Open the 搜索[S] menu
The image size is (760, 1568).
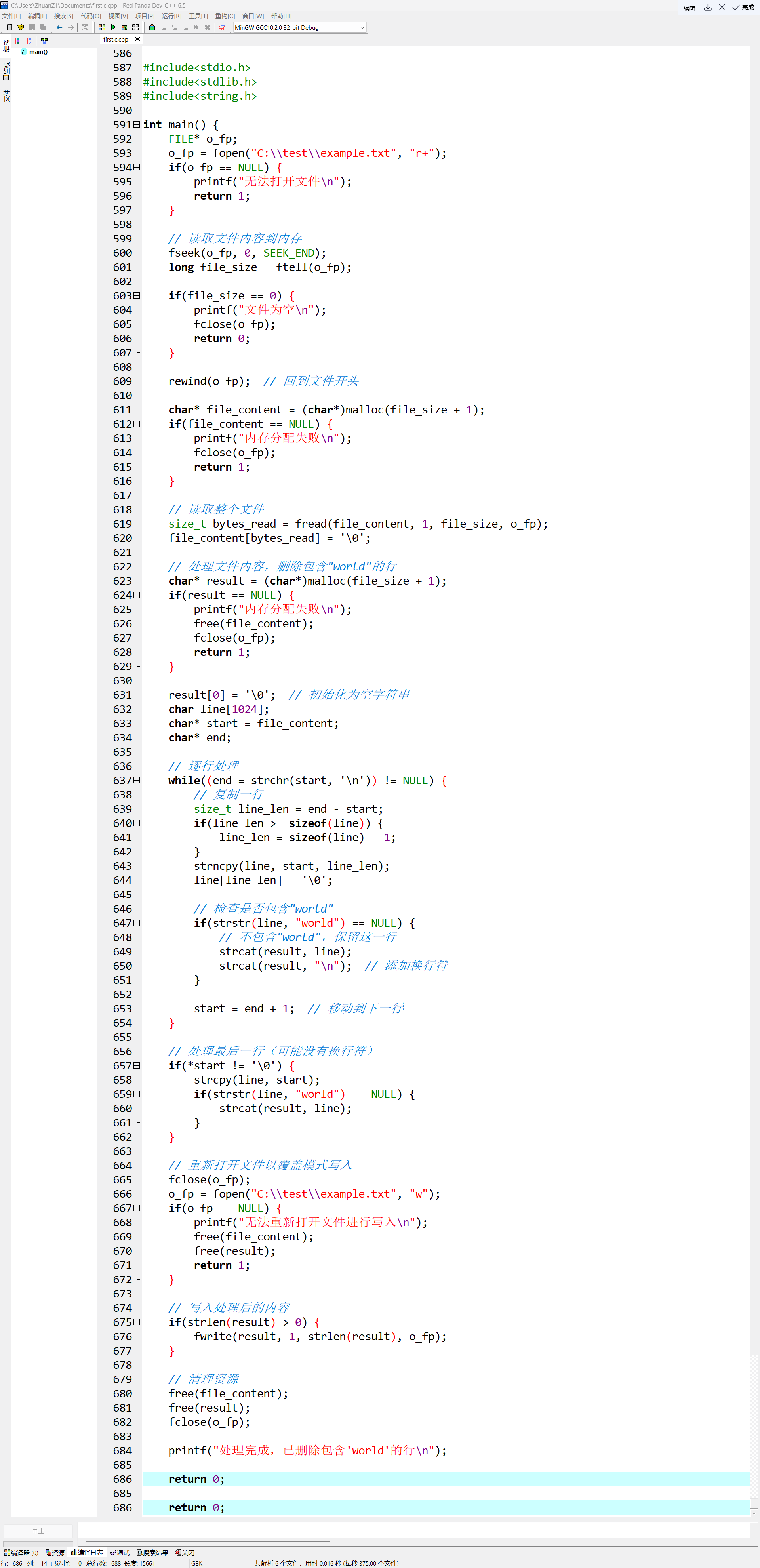click(63, 16)
